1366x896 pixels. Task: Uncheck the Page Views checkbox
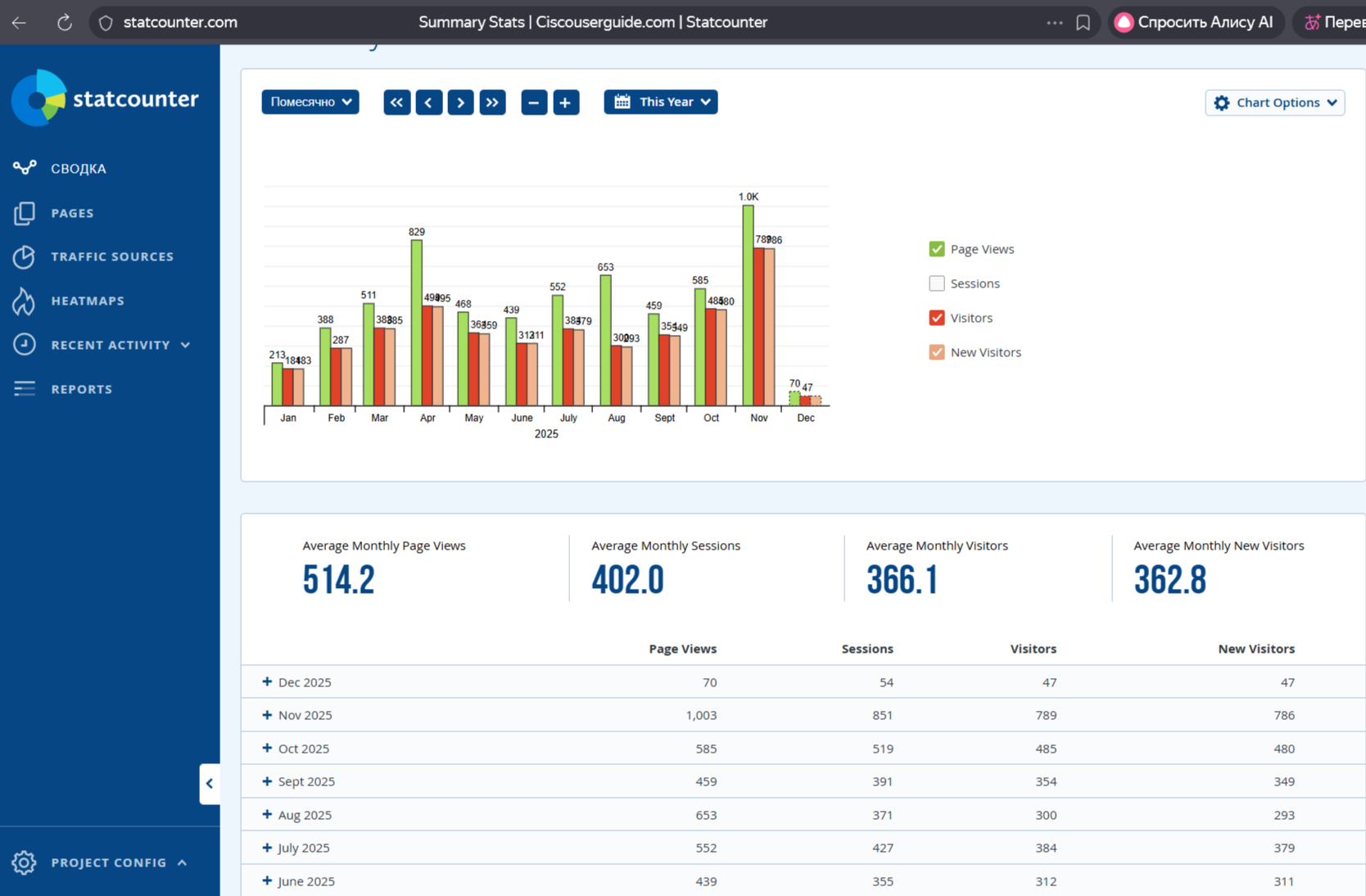coord(937,249)
